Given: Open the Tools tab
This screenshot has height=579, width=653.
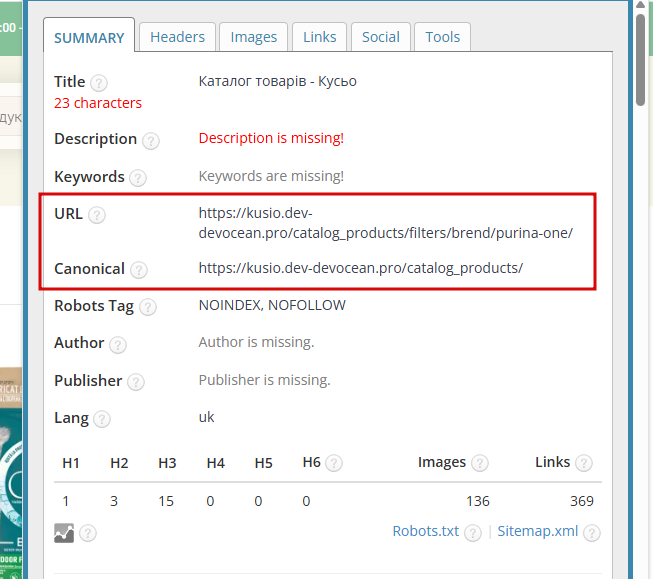Looking at the screenshot, I should (443, 37).
